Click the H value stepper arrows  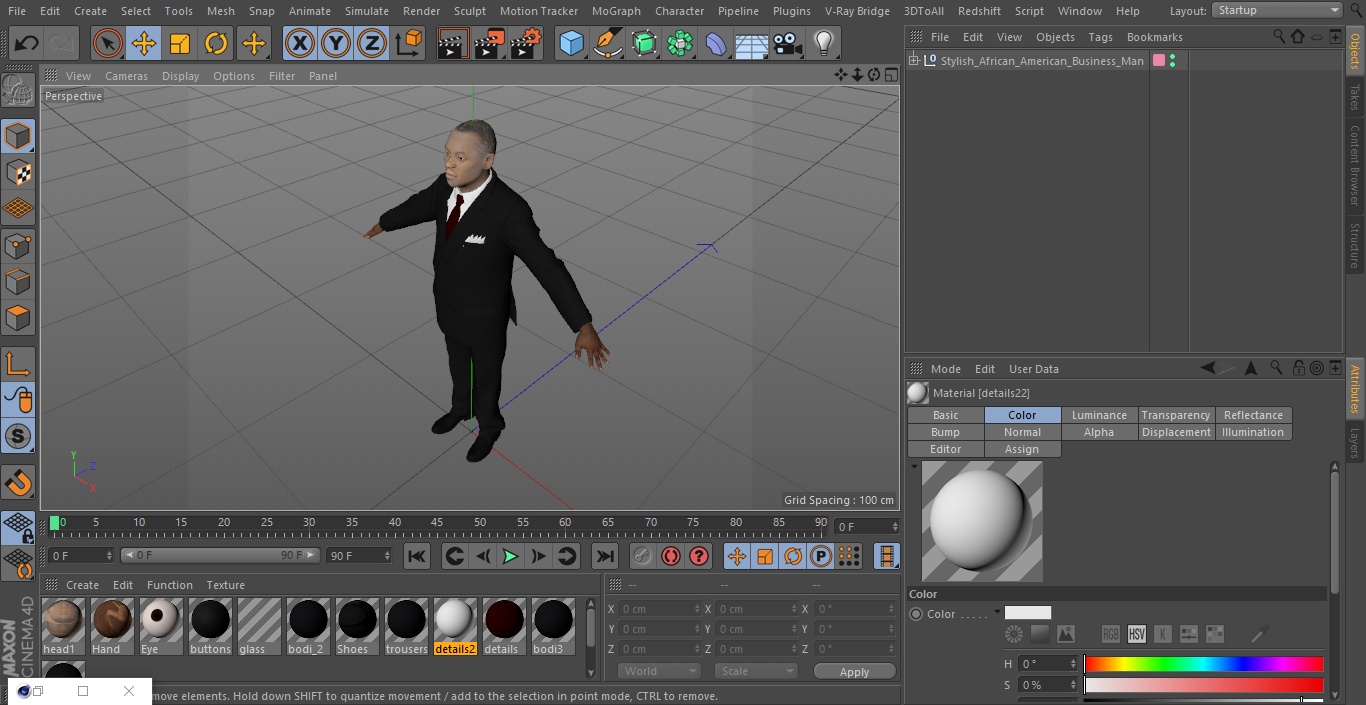click(1073, 664)
